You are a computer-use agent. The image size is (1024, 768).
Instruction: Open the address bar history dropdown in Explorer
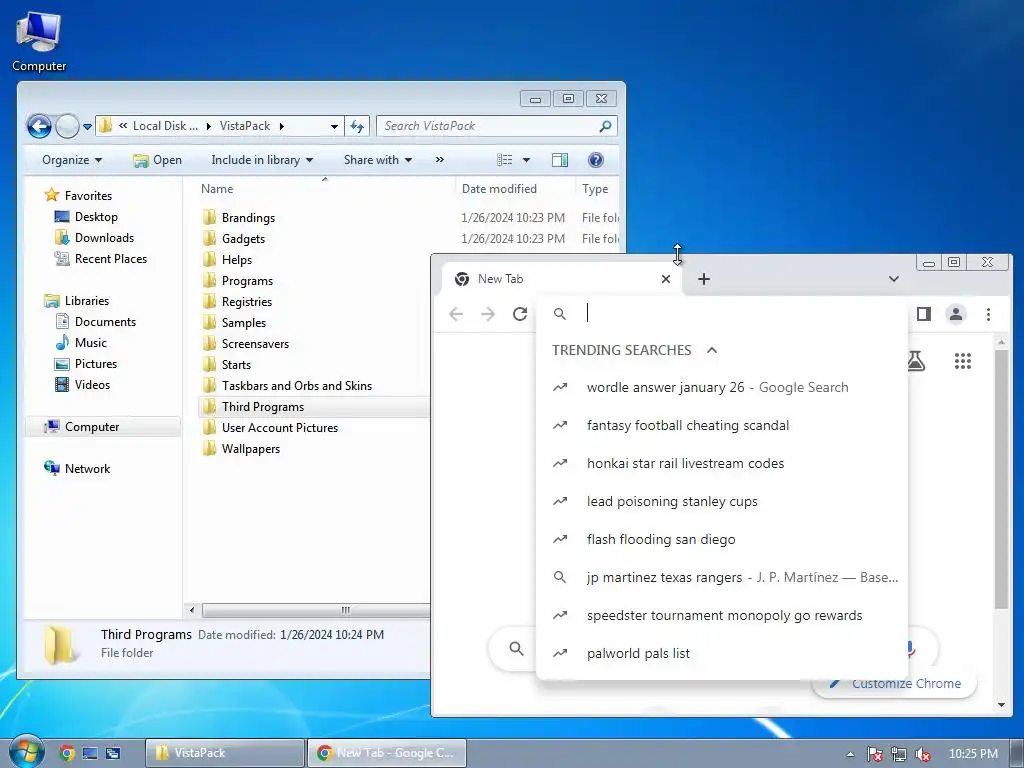click(x=334, y=126)
